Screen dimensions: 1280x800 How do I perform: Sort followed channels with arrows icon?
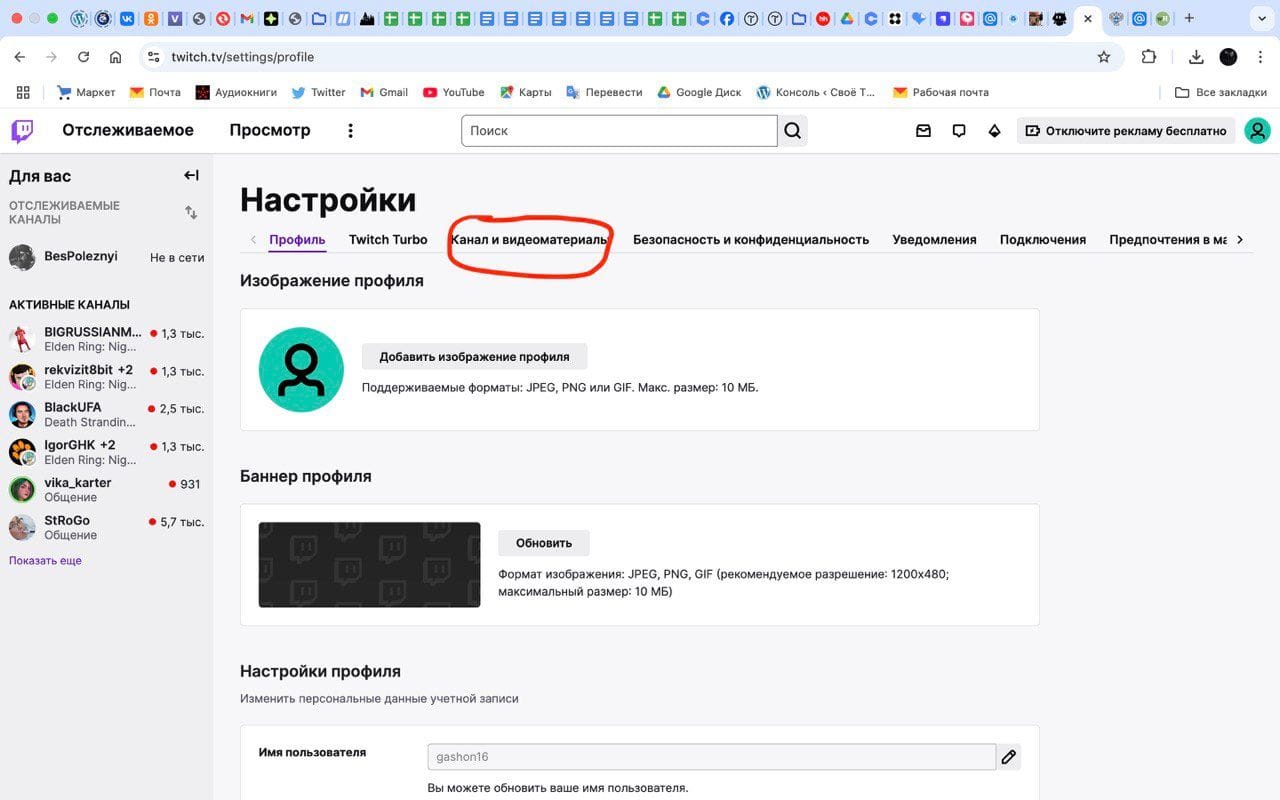pyautogui.click(x=191, y=212)
